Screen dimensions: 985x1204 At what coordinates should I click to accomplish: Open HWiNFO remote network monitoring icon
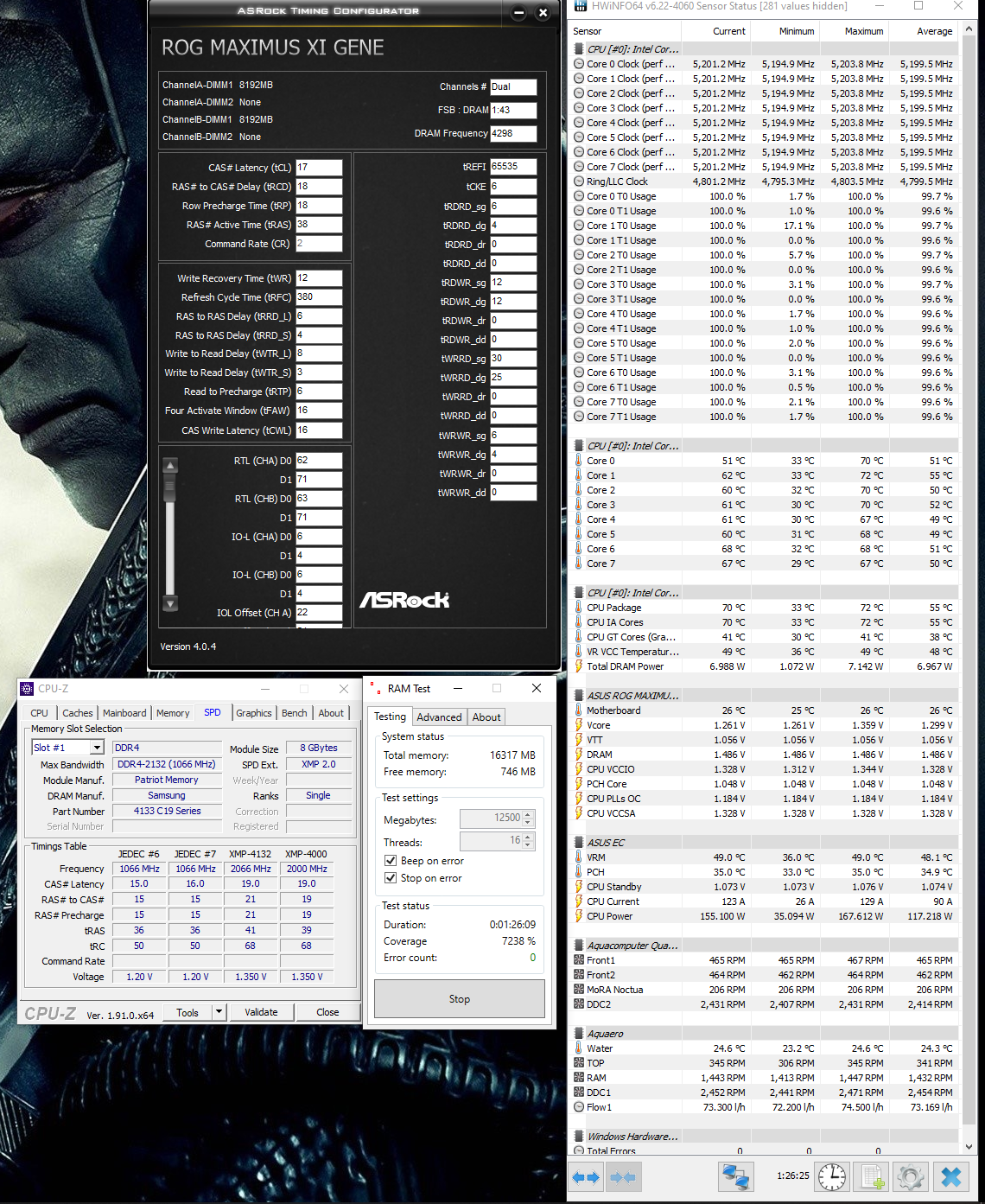[x=735, y=1176]
